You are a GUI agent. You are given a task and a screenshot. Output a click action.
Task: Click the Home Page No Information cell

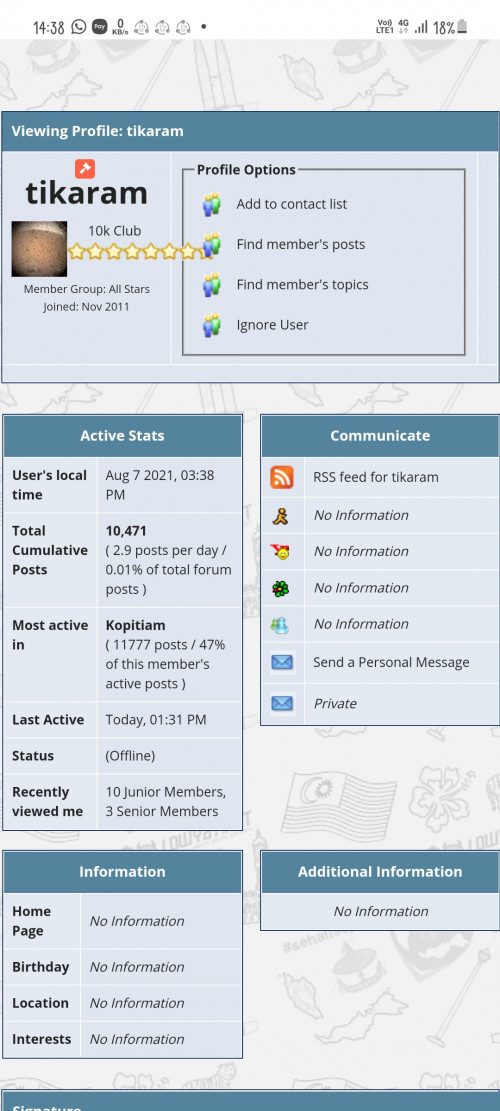(x=161, y=921)
